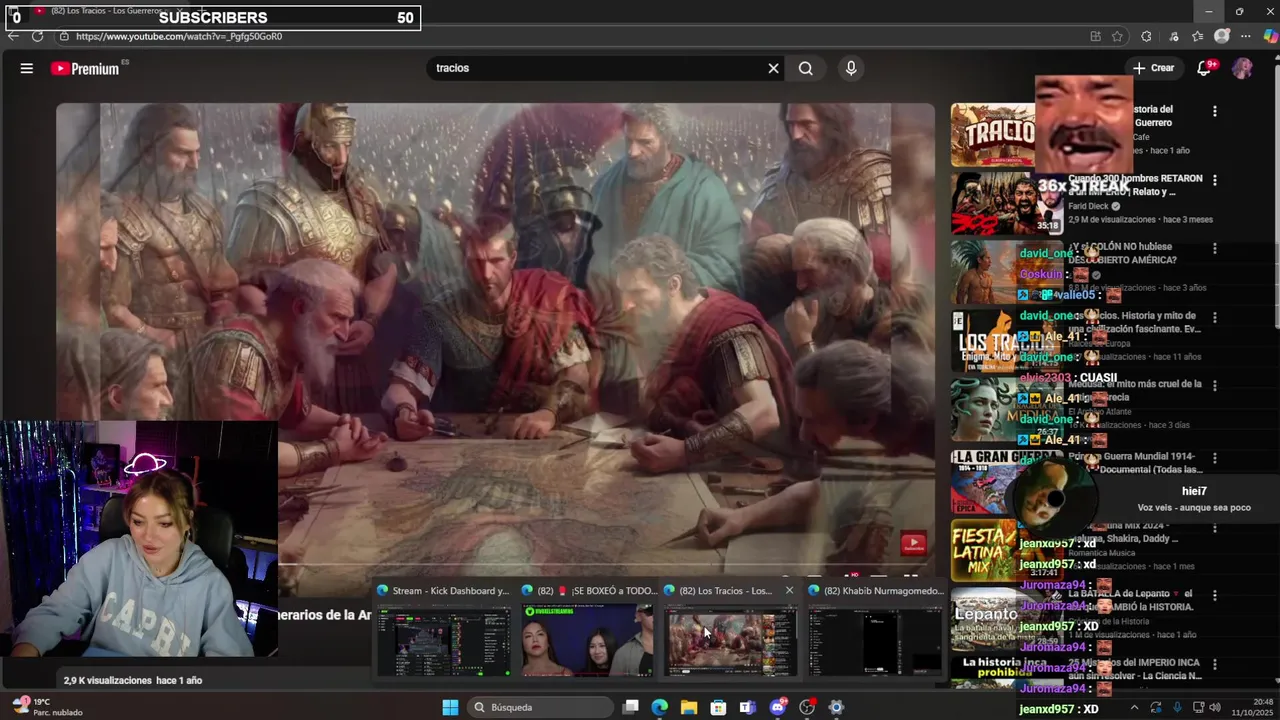Open options menu for COLÓN video
The width and height of the screenshot is (1280, 720).
[1215, 248]
